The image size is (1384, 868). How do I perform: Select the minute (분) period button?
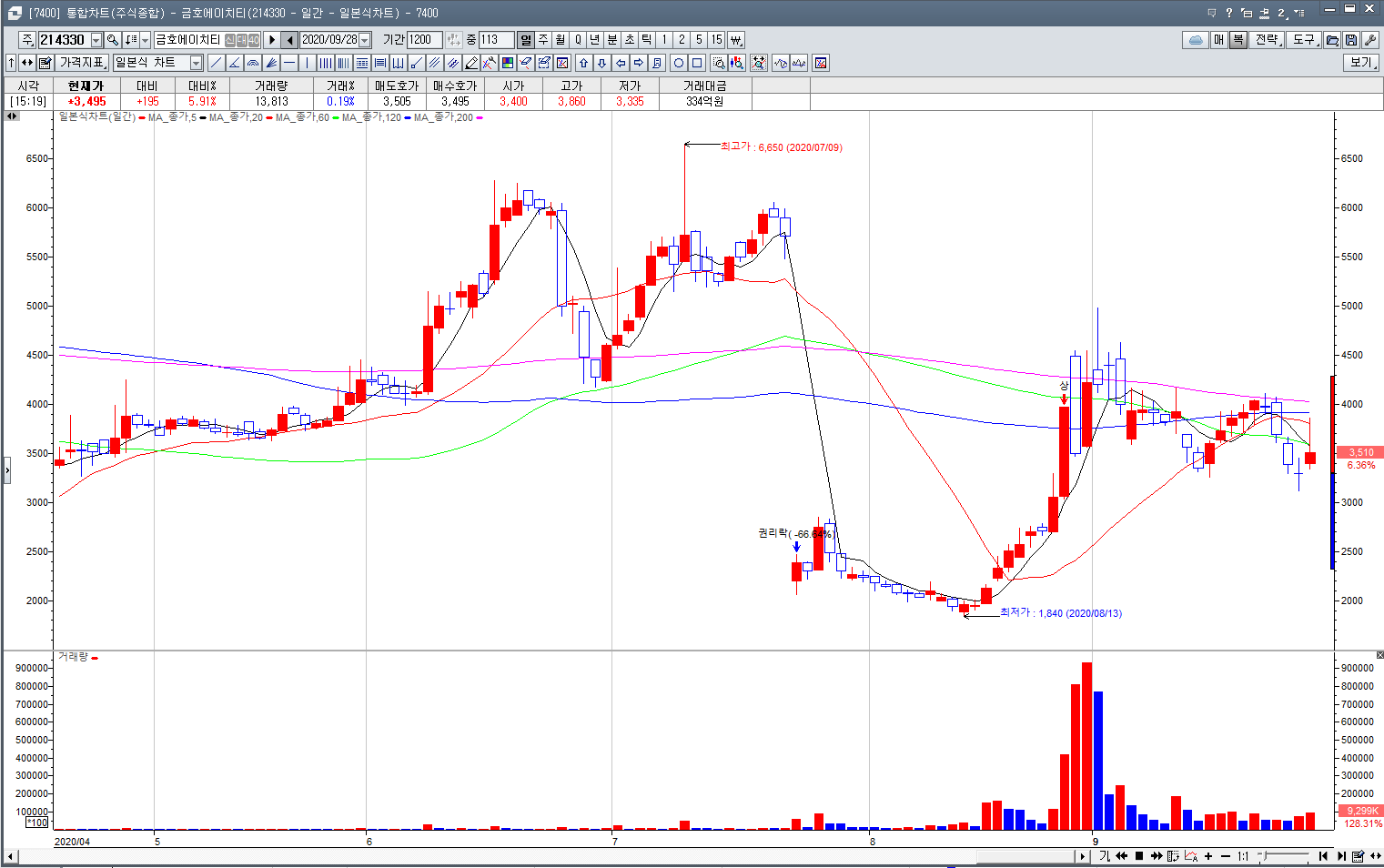tap(612, 39)
